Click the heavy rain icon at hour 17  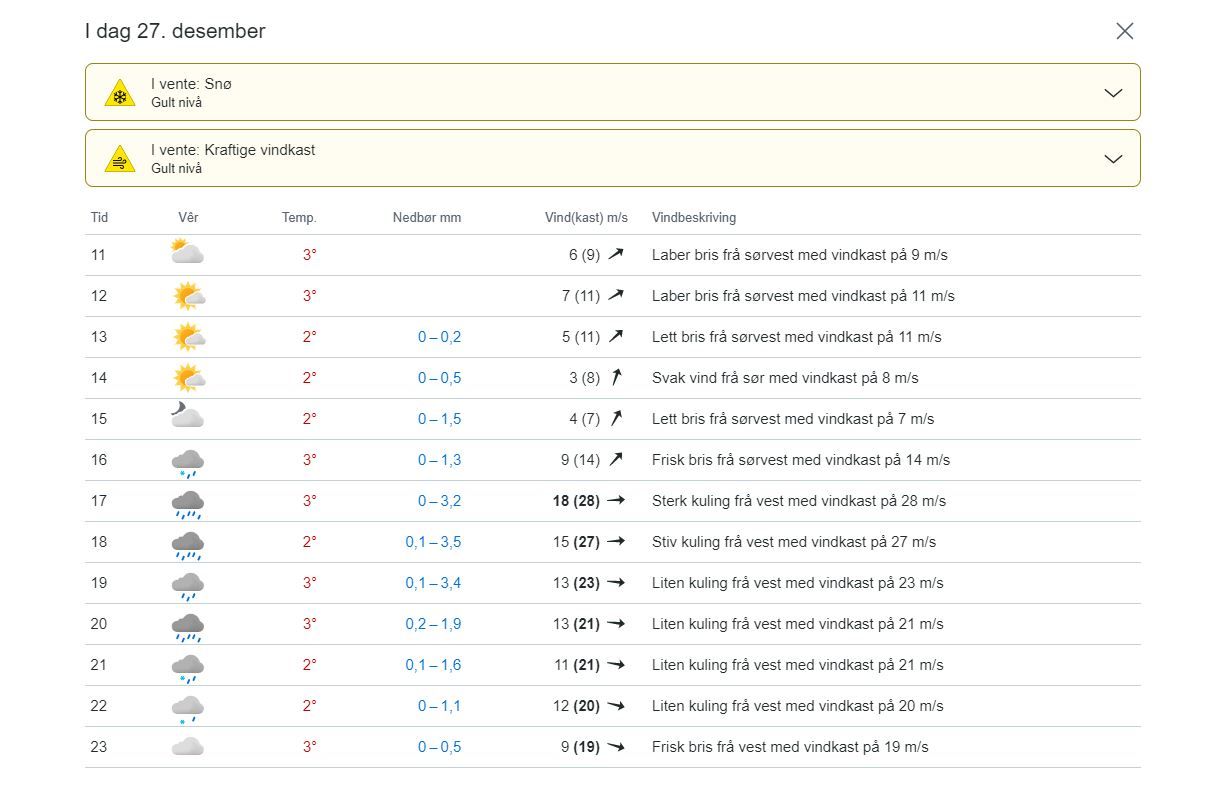click(187, 504)
